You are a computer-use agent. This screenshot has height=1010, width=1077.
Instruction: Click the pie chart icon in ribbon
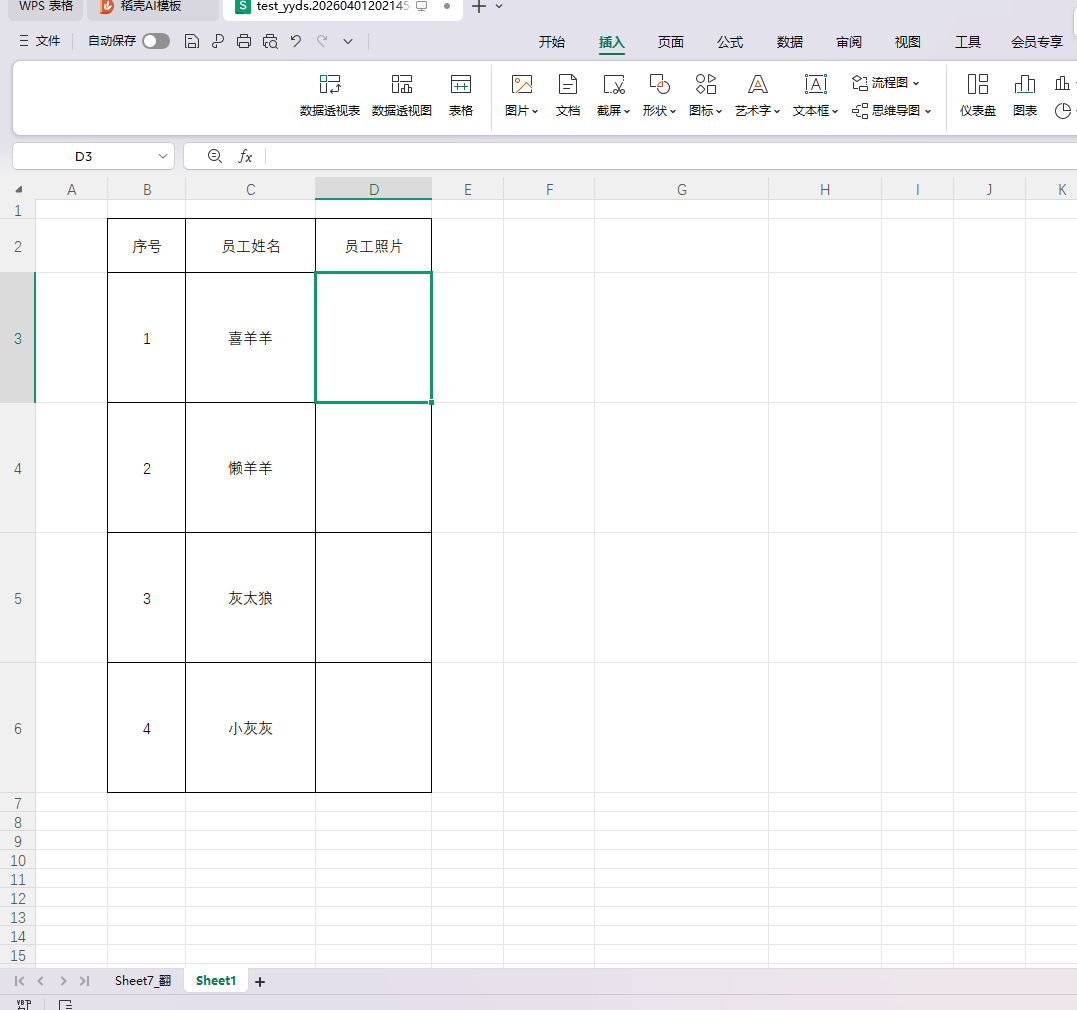1064,111
